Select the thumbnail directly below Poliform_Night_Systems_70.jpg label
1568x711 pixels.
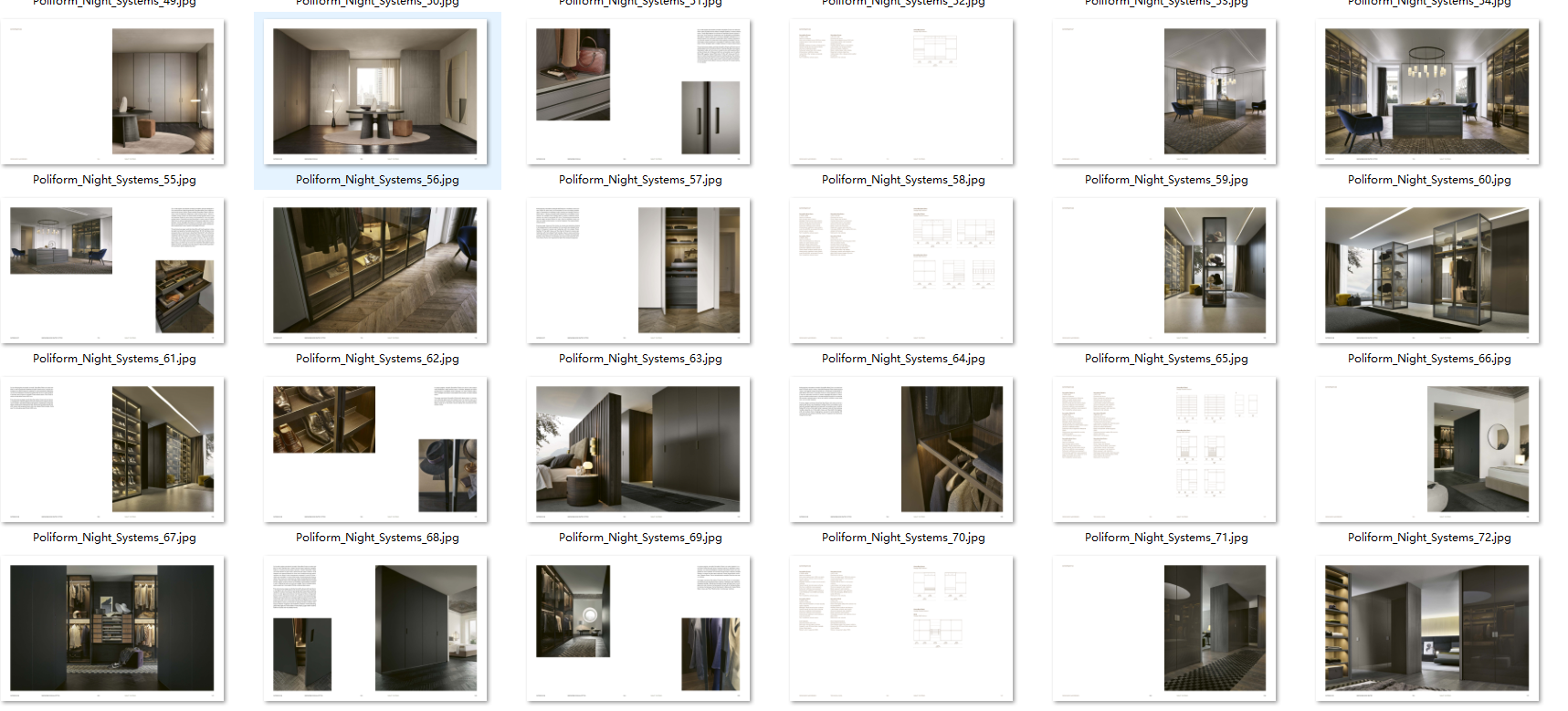click(901, 628)
